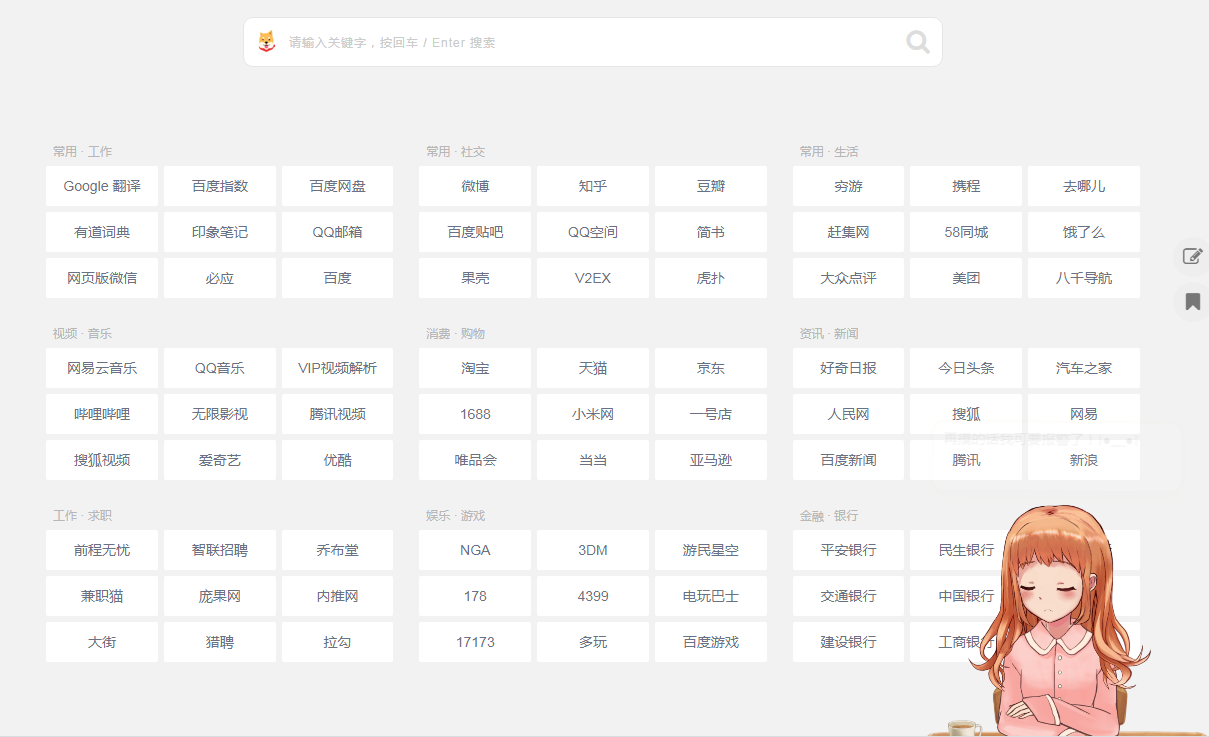Visit 有道词典
Screen dimensions: 1209x737
point(102,232)
